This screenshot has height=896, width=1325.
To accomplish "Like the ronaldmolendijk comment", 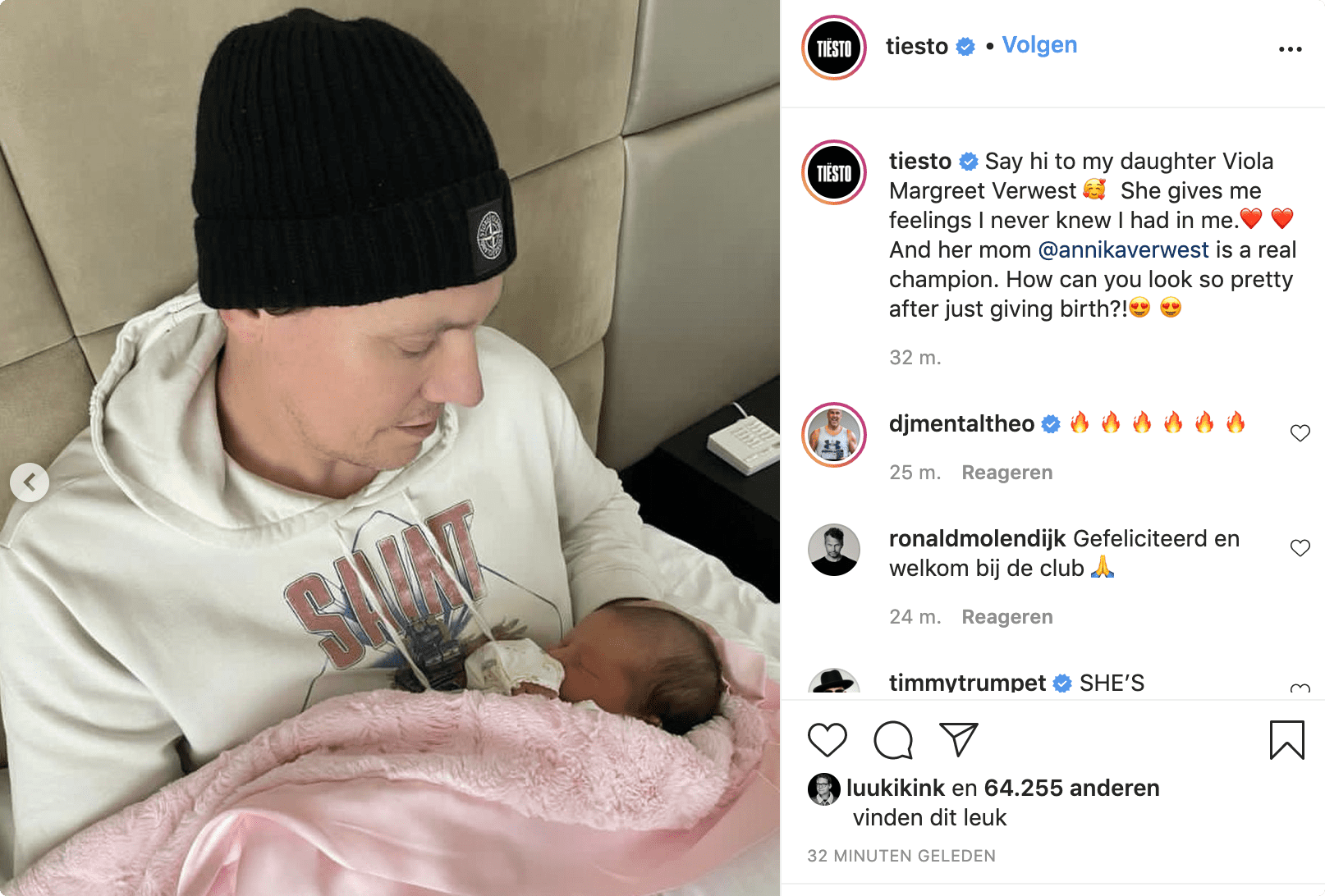I will click(x=1300, y=547).
